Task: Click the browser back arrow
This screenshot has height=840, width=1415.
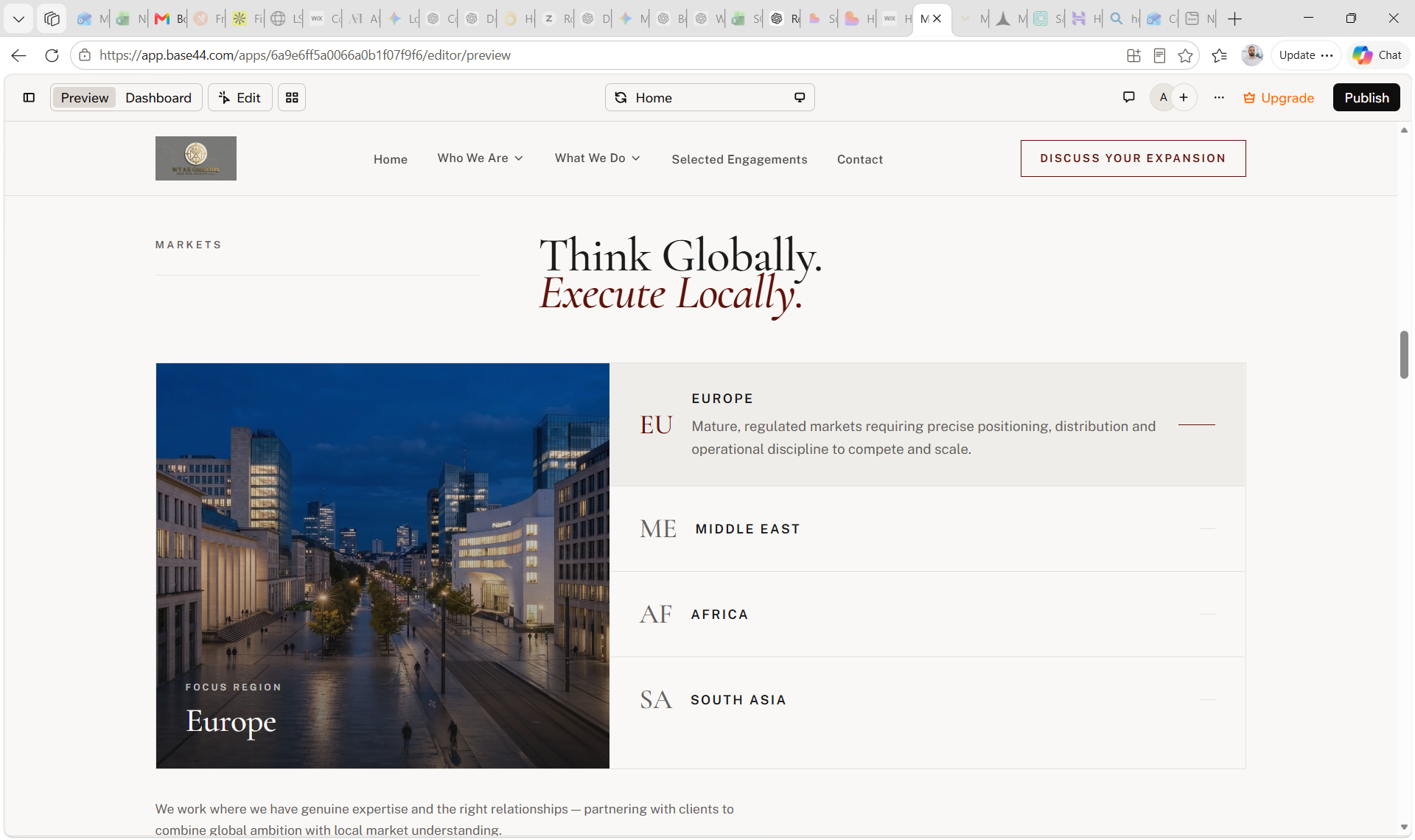Action: [x=19, y=55]
